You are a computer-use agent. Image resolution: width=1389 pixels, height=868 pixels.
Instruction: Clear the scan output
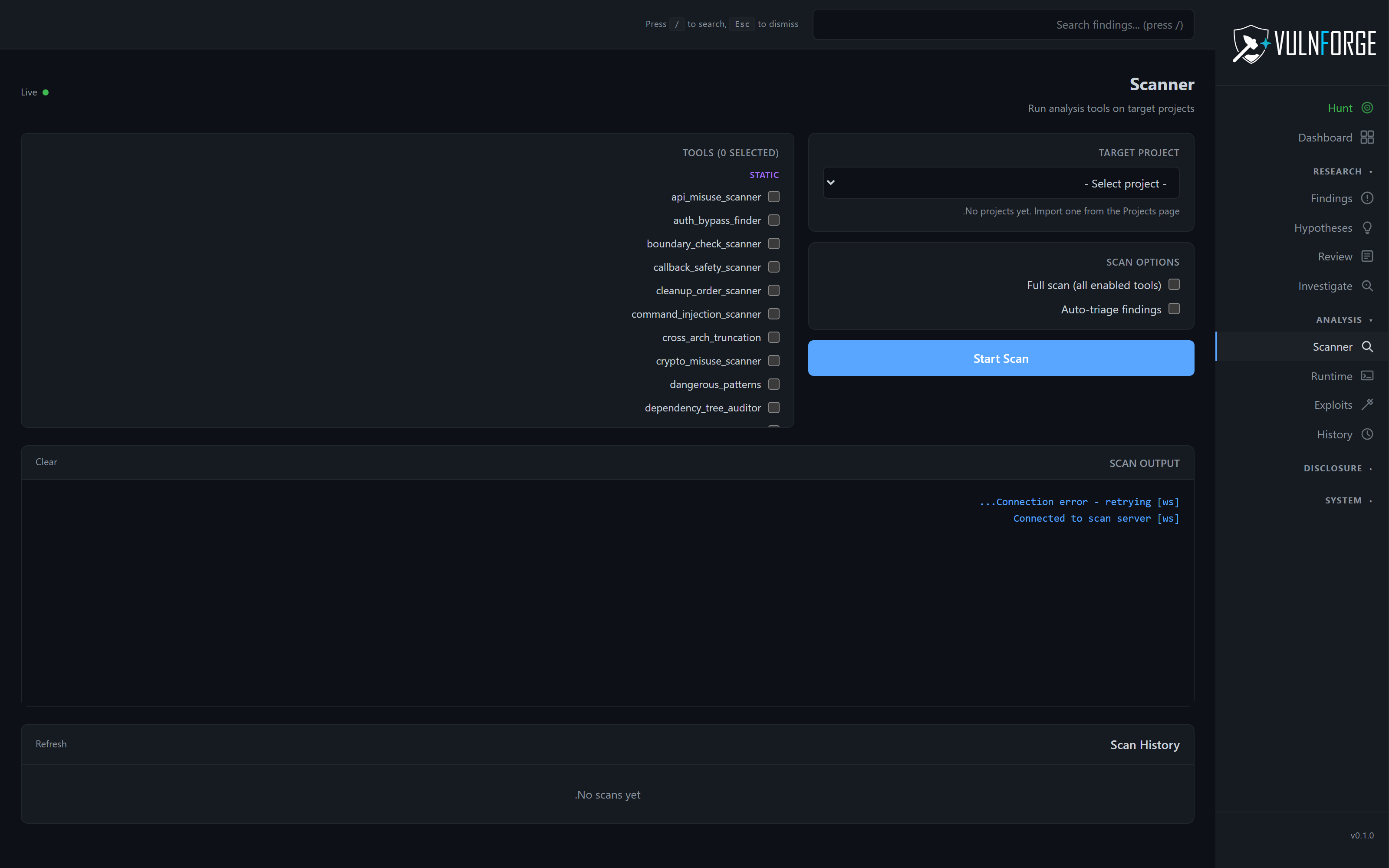click(46, 462)
